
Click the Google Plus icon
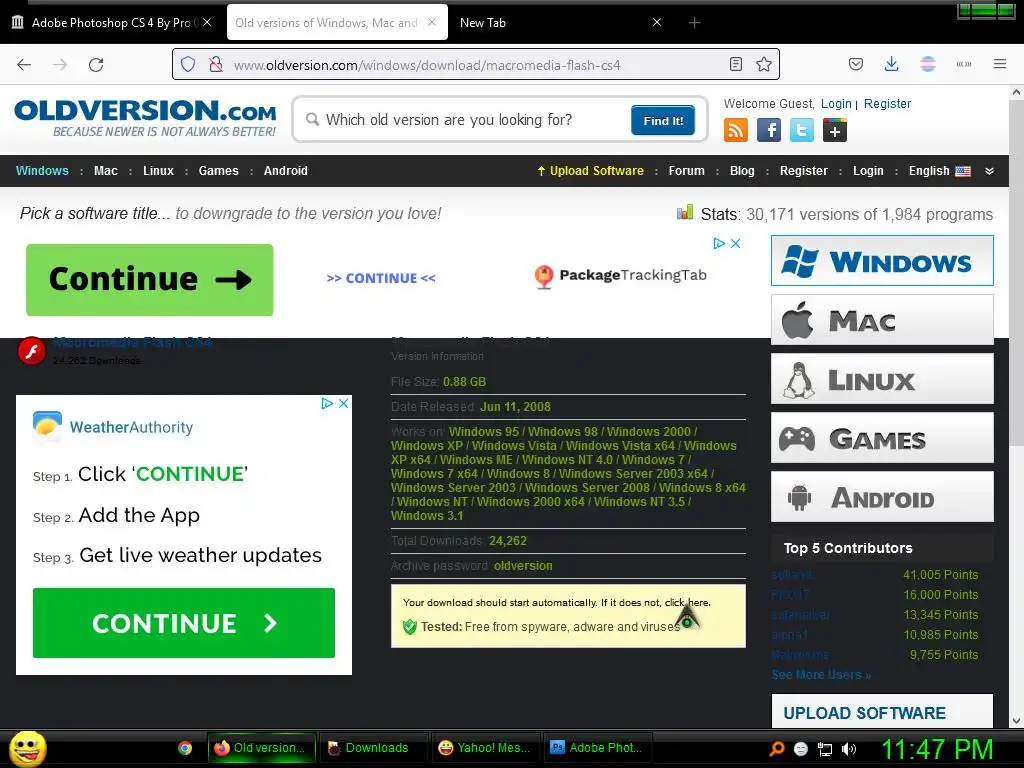pyautogui.click(x=835, y=130)
